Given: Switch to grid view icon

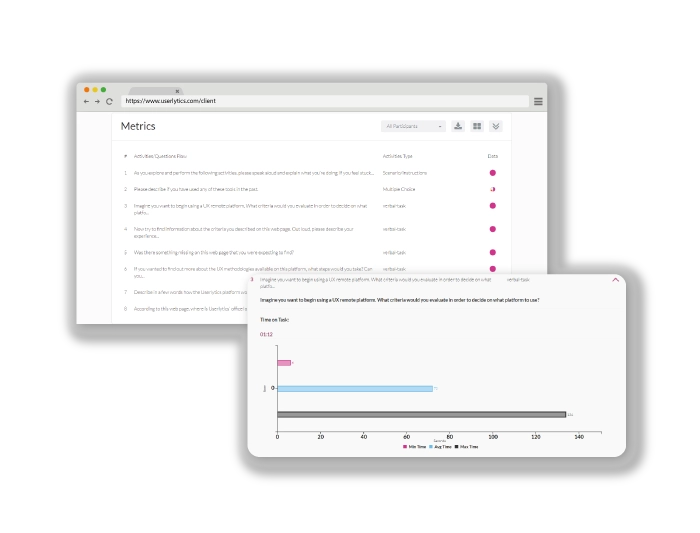Looking at the screenshot, I should click(477, 126).
